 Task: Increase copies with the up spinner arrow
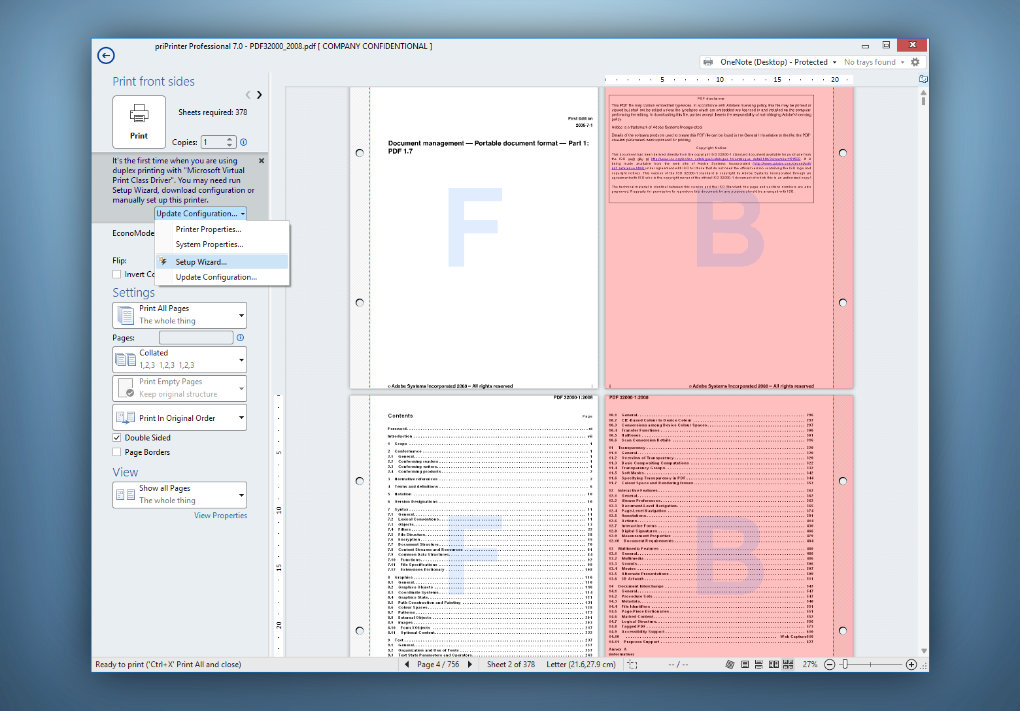[x=230, y=139]
